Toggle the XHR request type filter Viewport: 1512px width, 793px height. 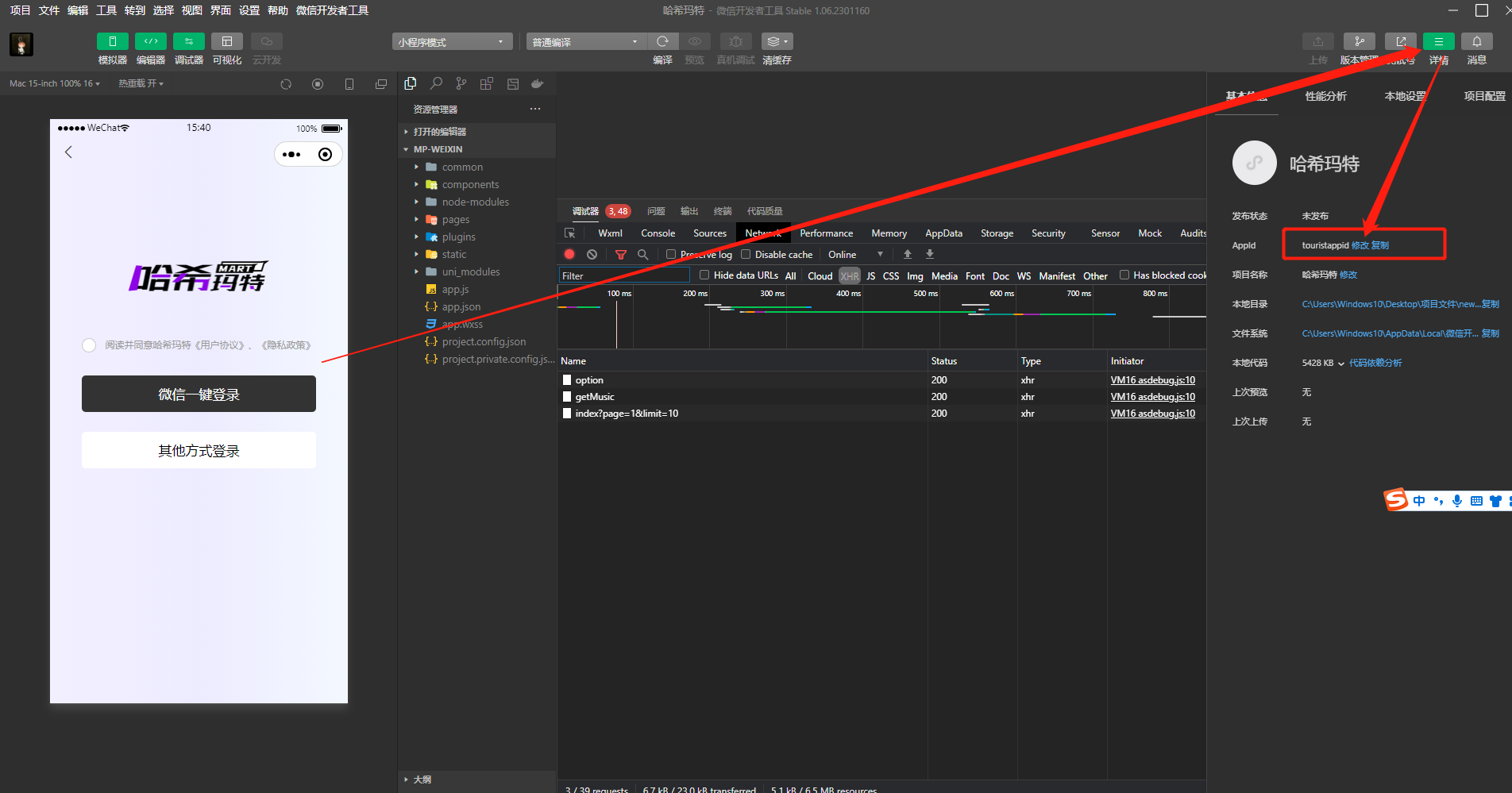coord(850,275)
